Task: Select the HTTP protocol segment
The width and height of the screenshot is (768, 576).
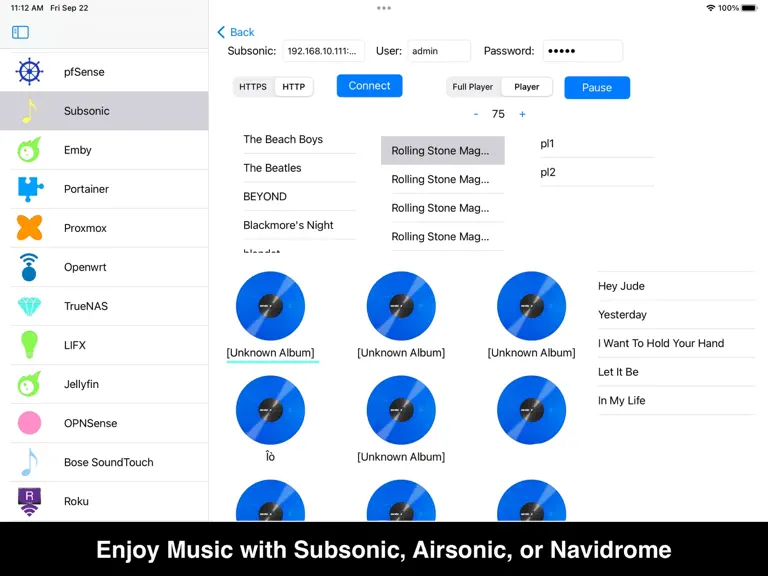Action: point(293,87)
